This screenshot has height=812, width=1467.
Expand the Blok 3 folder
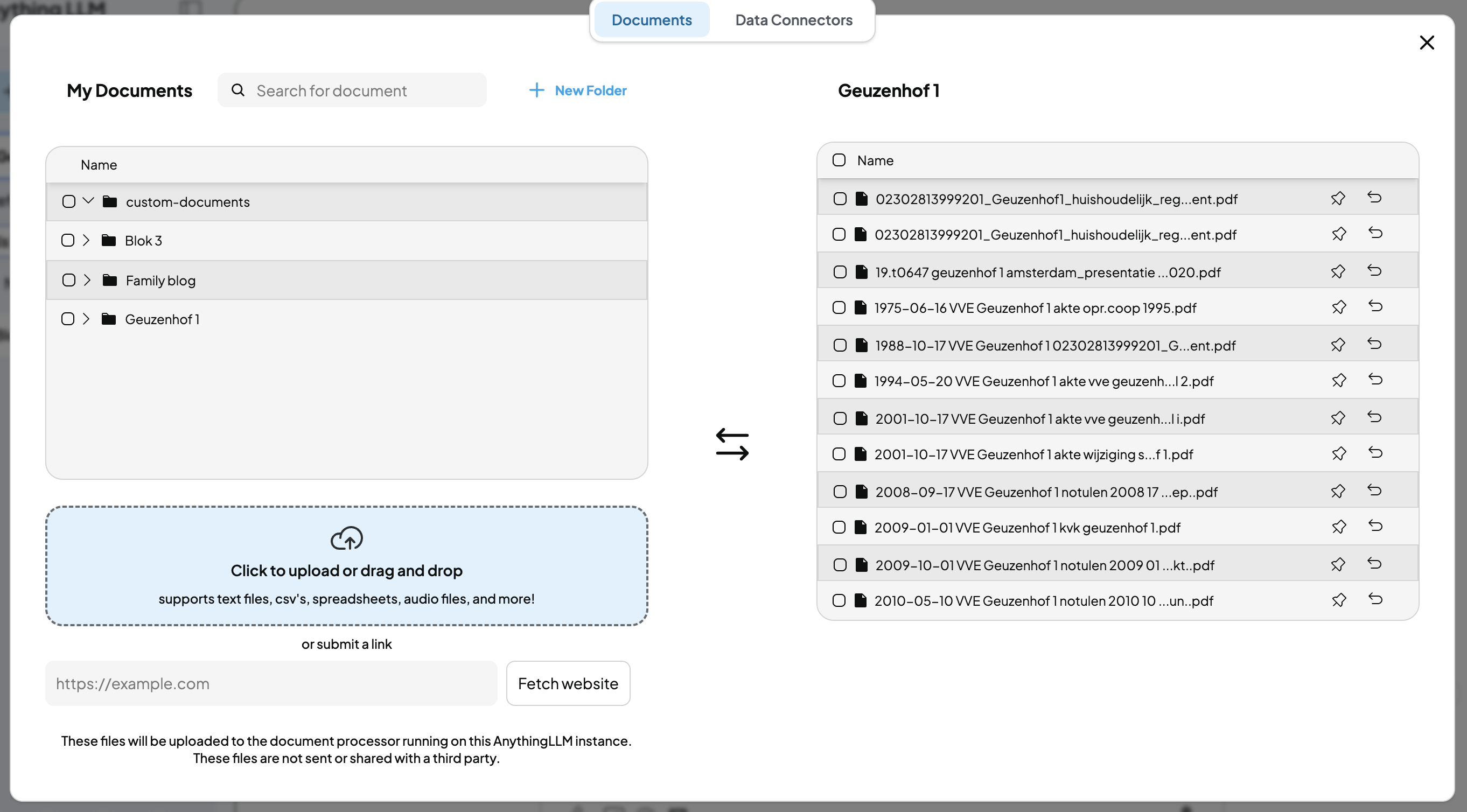[87, 240]
